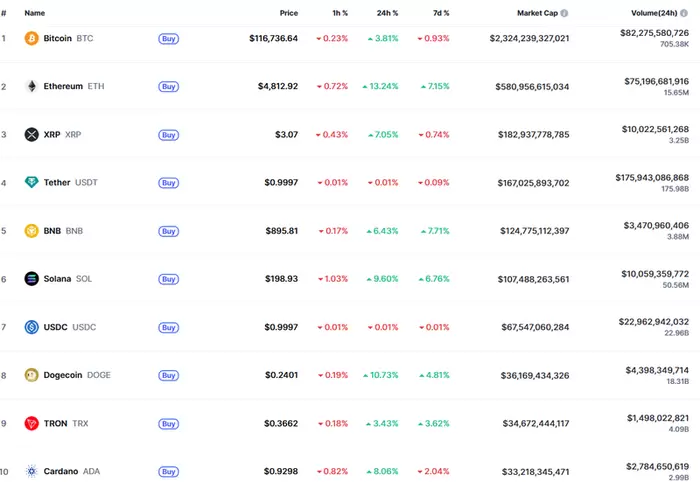Sort table by Price column header
Image resolution: width=700 pixels, height=482 pixels.
point(288,13)
